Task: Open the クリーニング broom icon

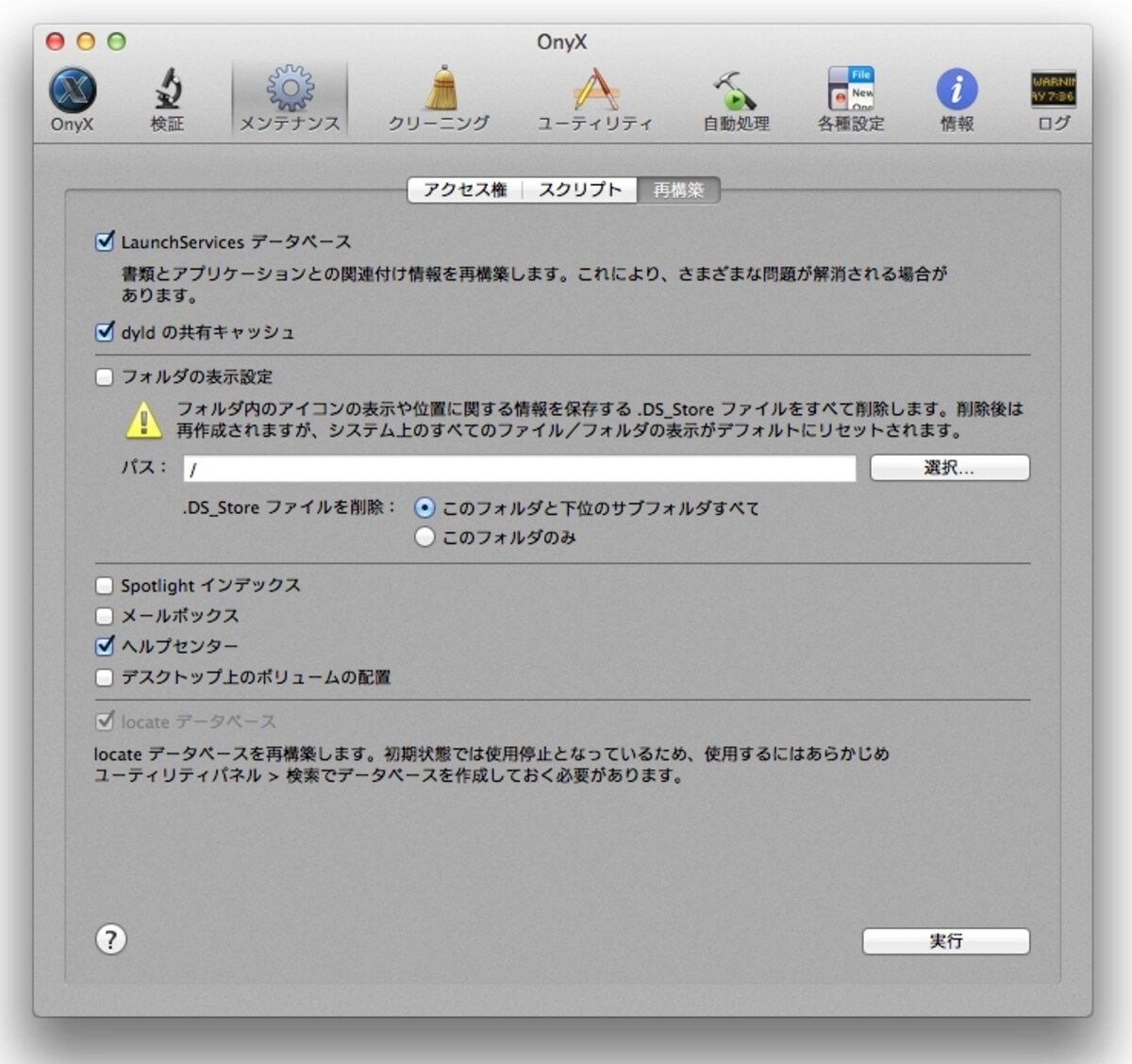Action: (440, 98)
